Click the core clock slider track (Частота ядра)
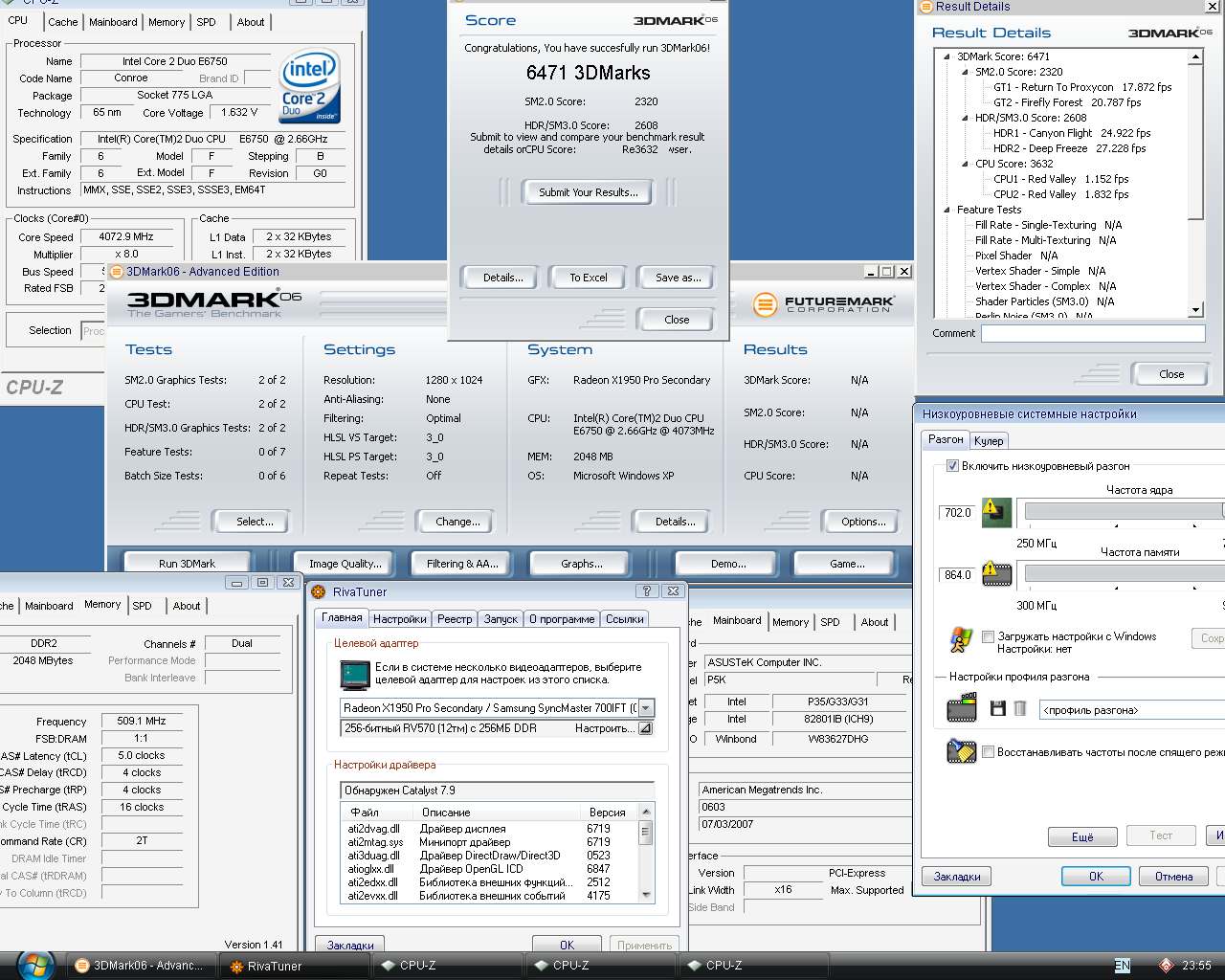The image size is (1225, 980). (1125, 512)
